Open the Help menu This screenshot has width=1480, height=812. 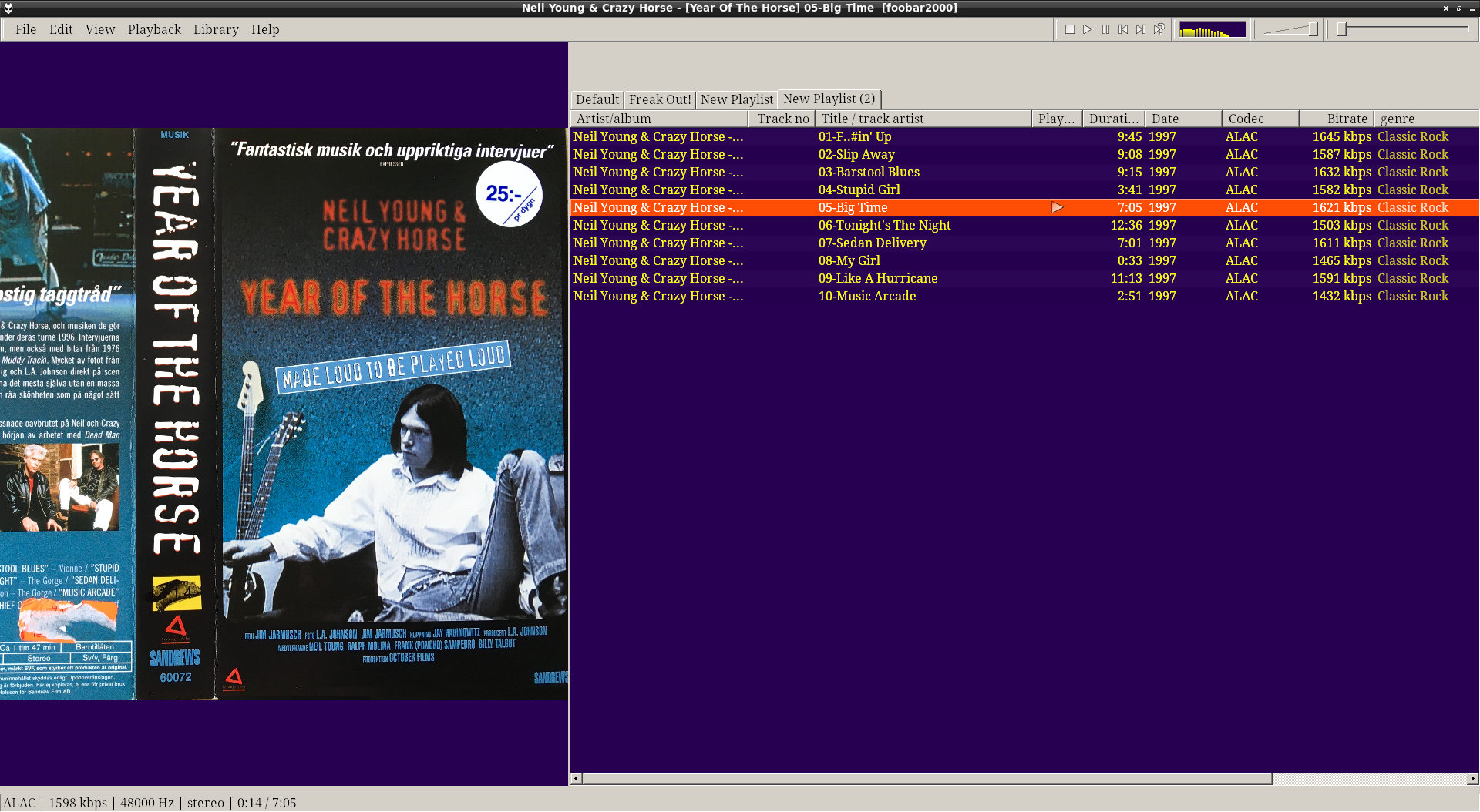[265, 29]
